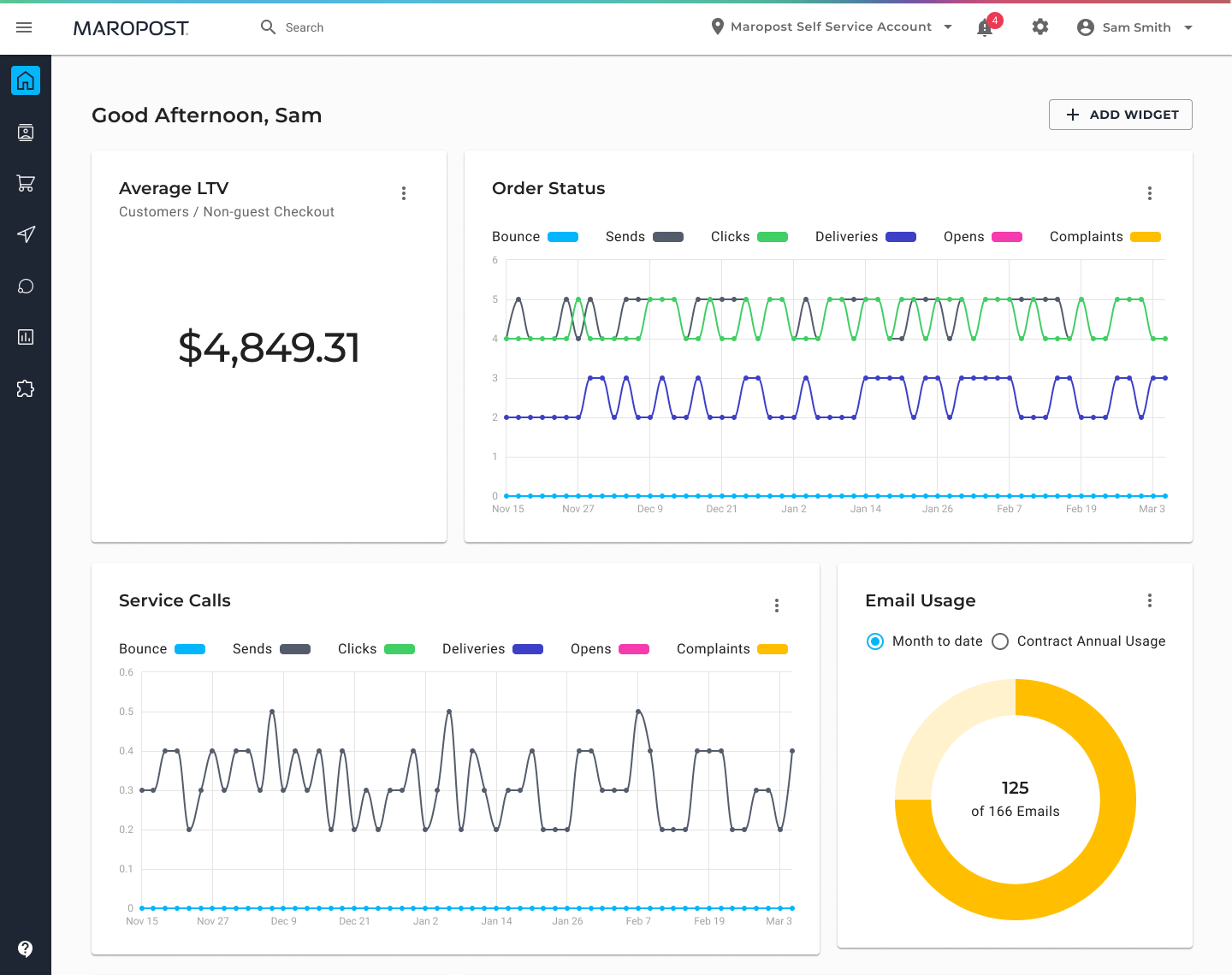Open the Average LTV kebab menu

click(x=404, y=193)
